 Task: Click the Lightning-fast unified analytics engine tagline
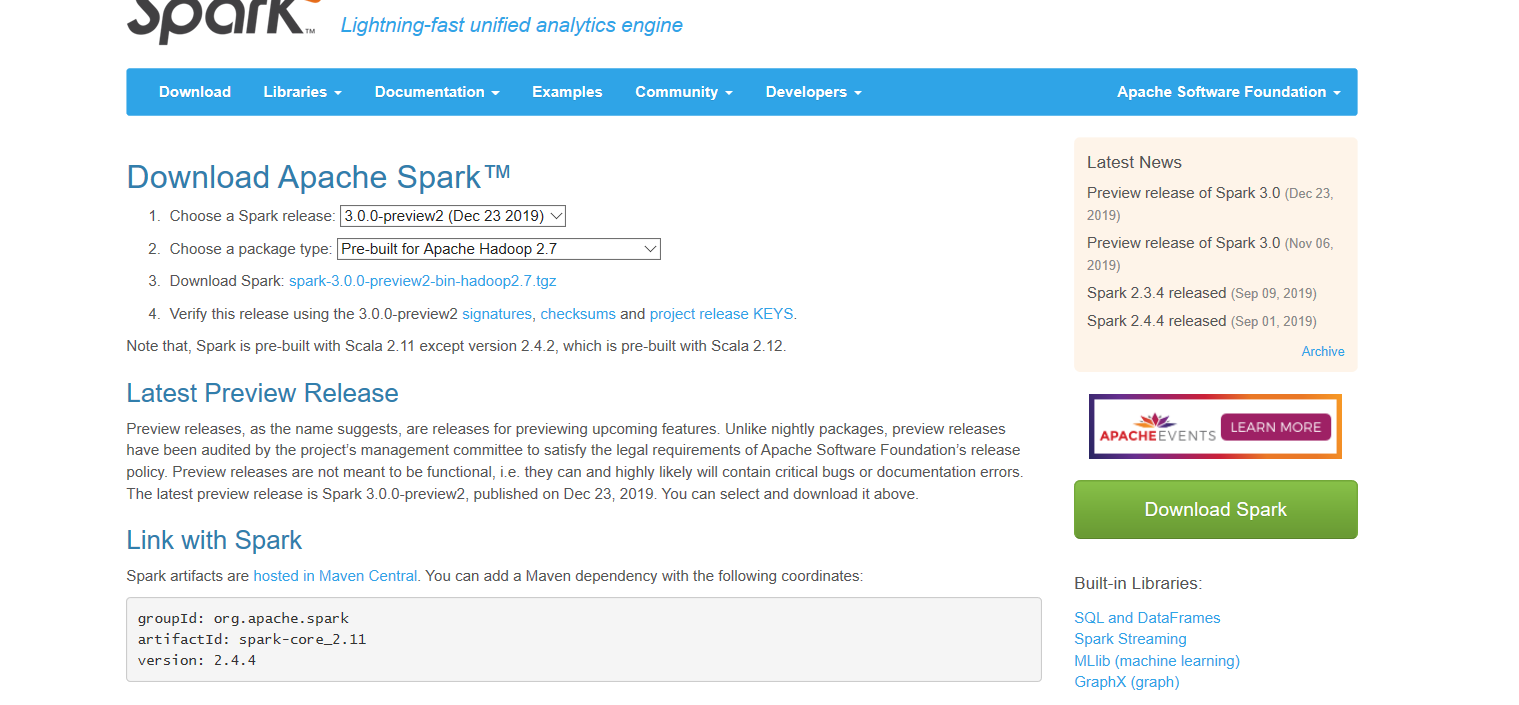[x=512, y=25]
